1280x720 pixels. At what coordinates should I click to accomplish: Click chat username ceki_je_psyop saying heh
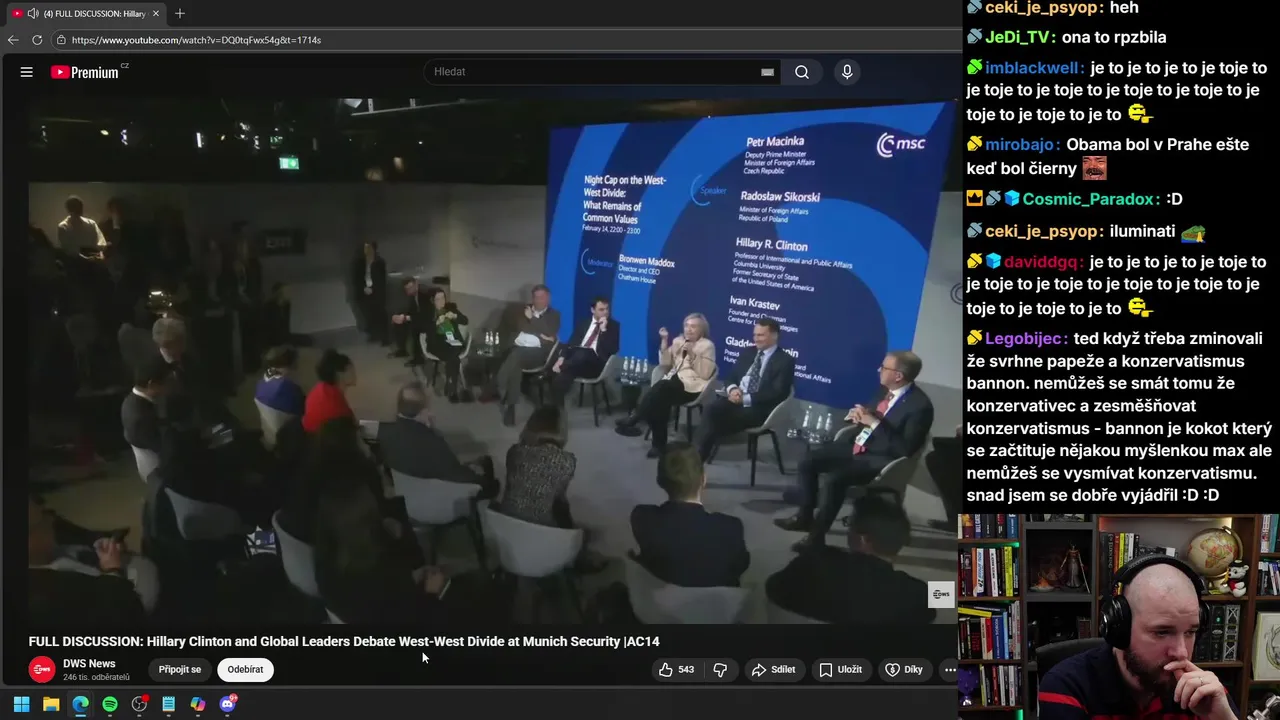pos(1044,8)
